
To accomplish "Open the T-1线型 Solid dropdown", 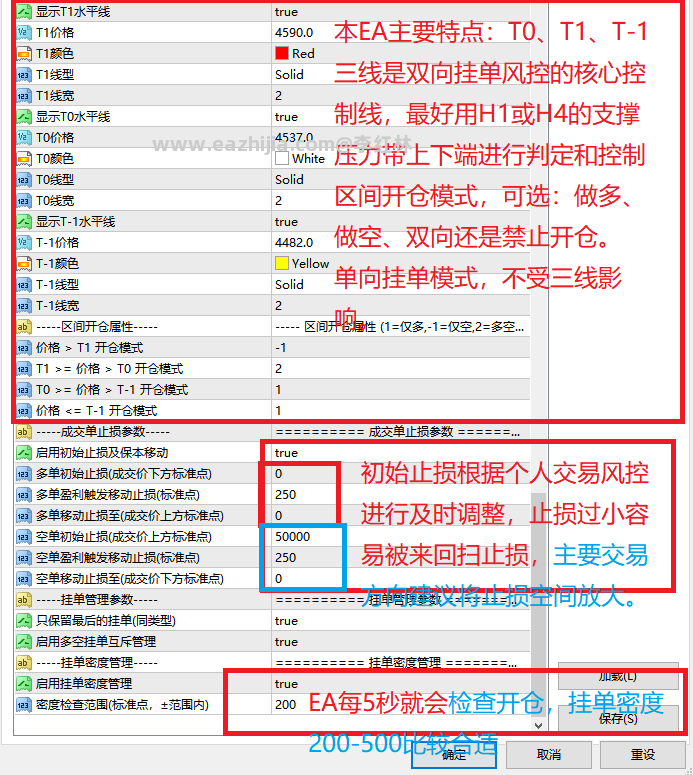I will 289,285.
